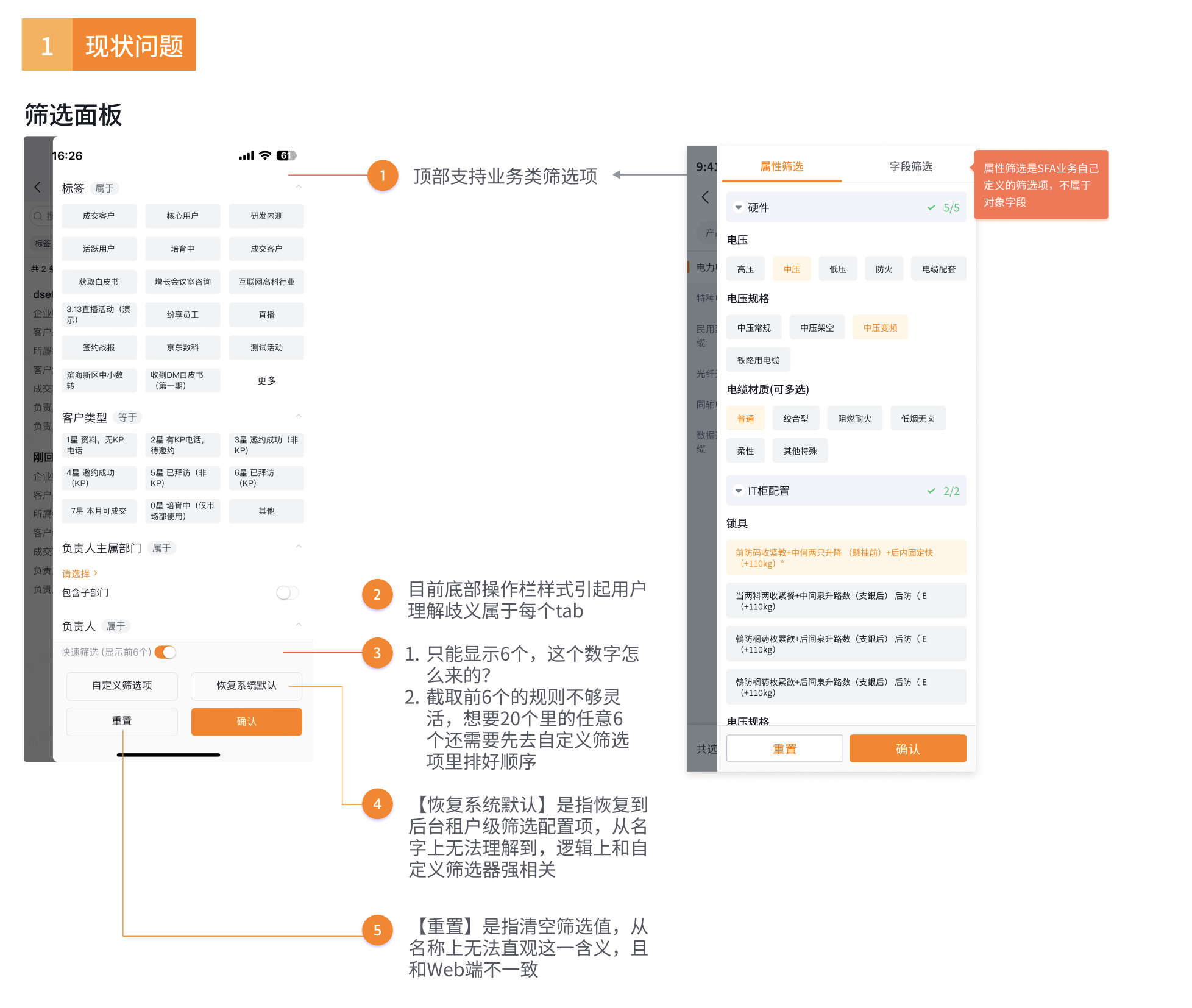Collapse the 硬件 group triangle
The image size is (1192, 1008).
738,207
